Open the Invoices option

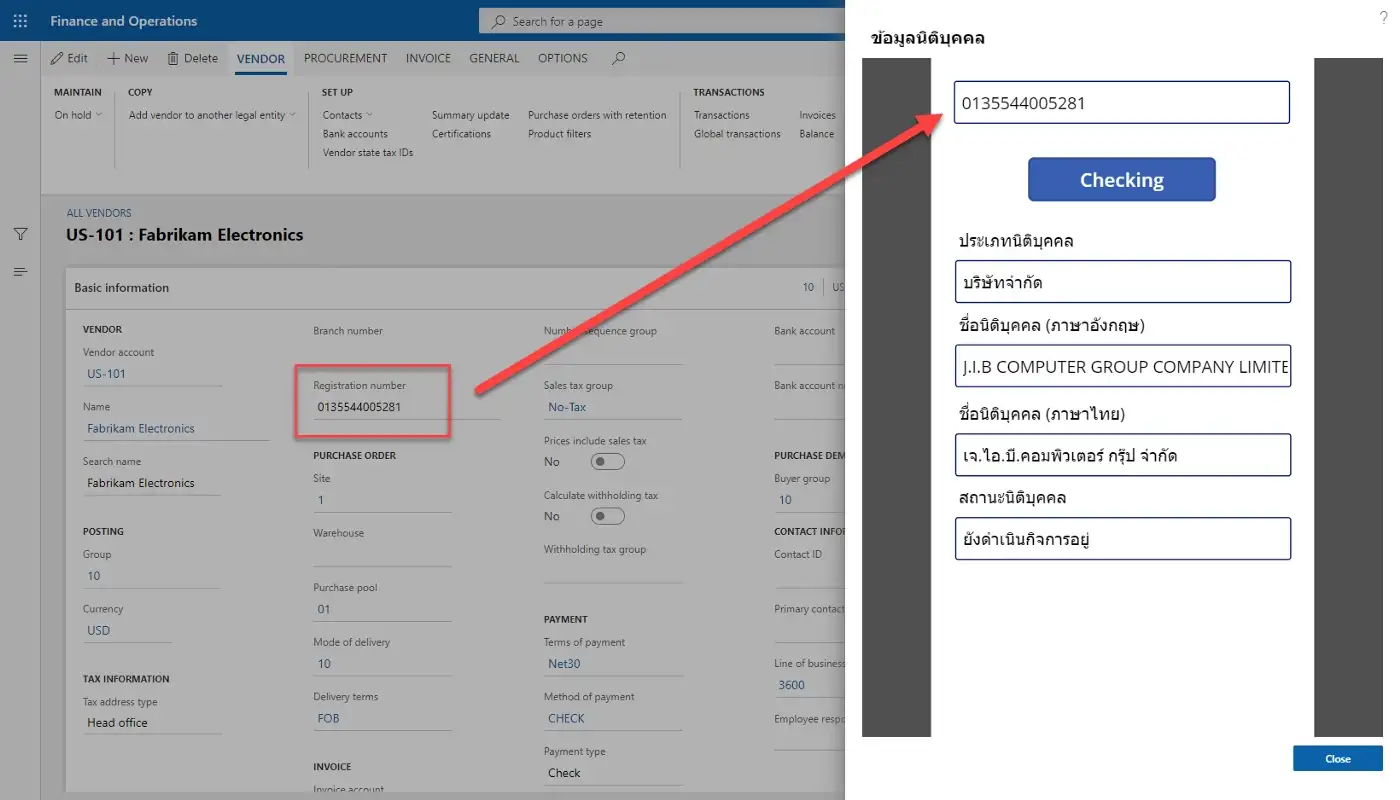click(x=817, y=115)
